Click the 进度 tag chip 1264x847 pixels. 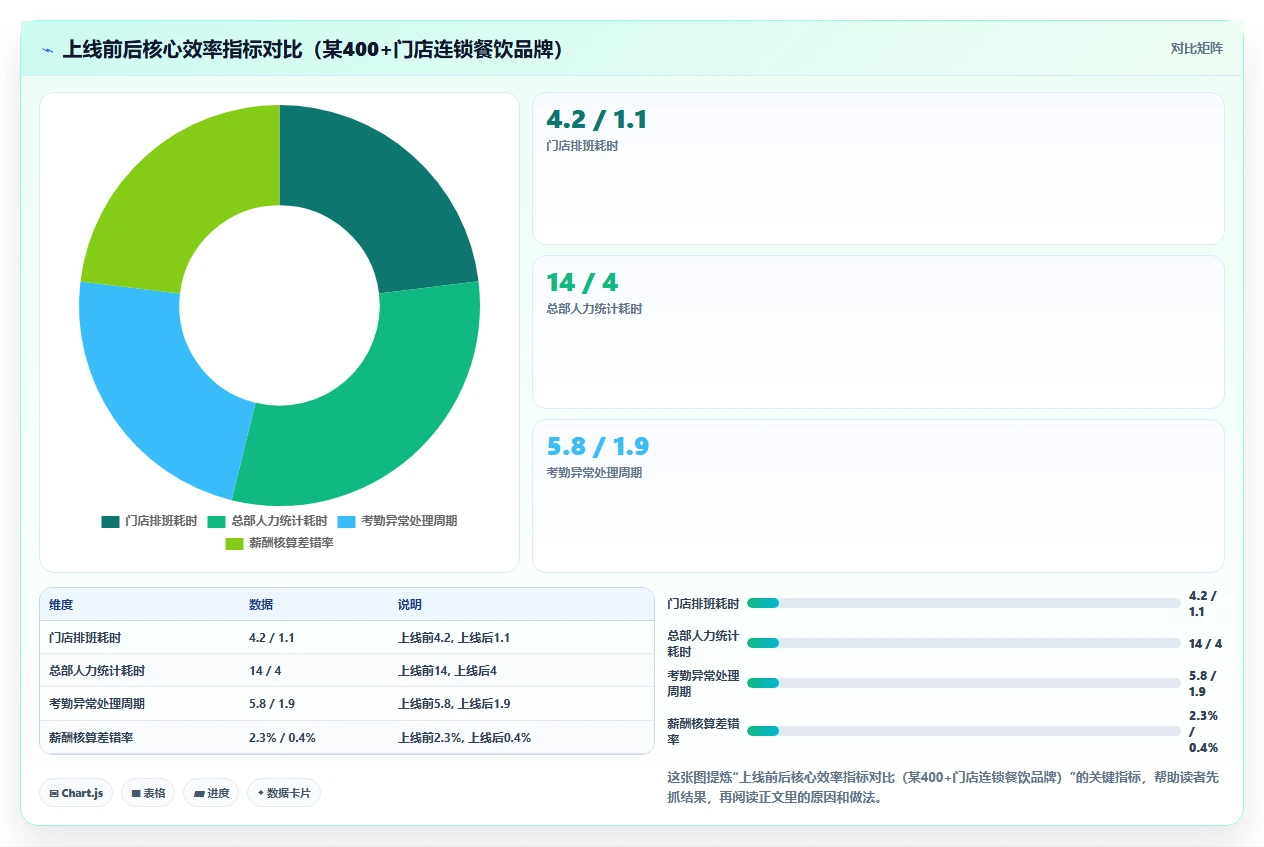pyautogui.click(x=211, y=793)
